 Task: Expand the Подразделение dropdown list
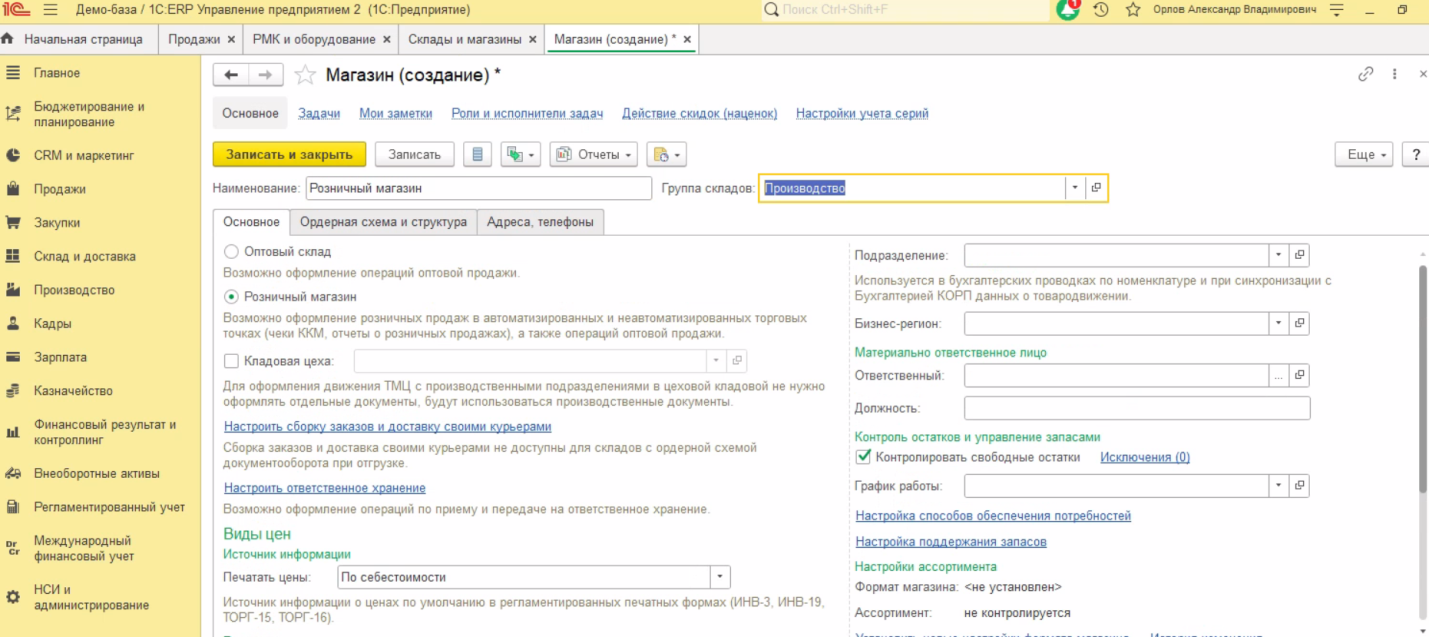point(1279,255)
